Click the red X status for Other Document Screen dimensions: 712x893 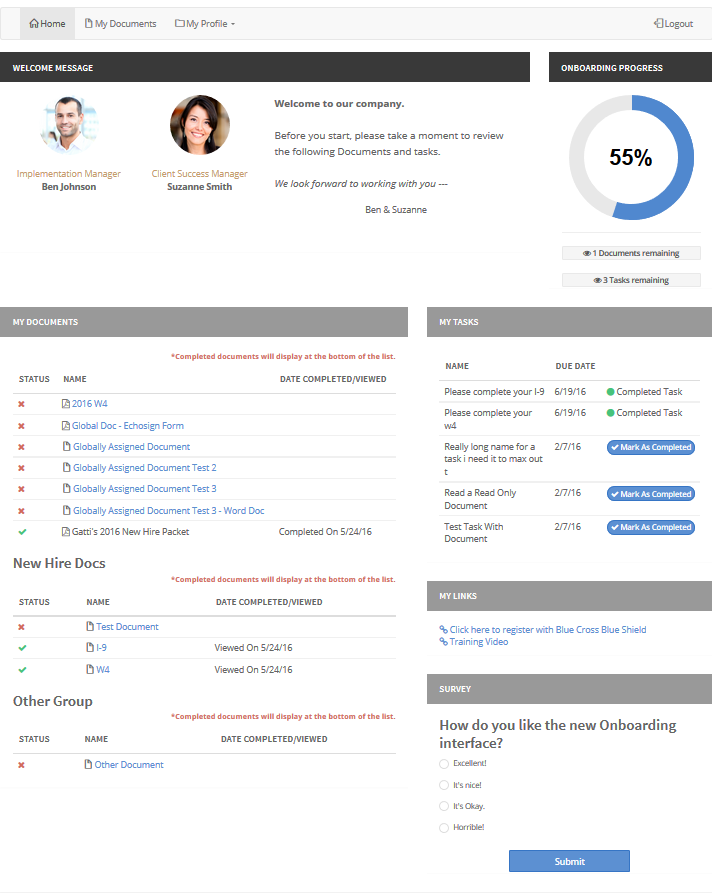22,765
